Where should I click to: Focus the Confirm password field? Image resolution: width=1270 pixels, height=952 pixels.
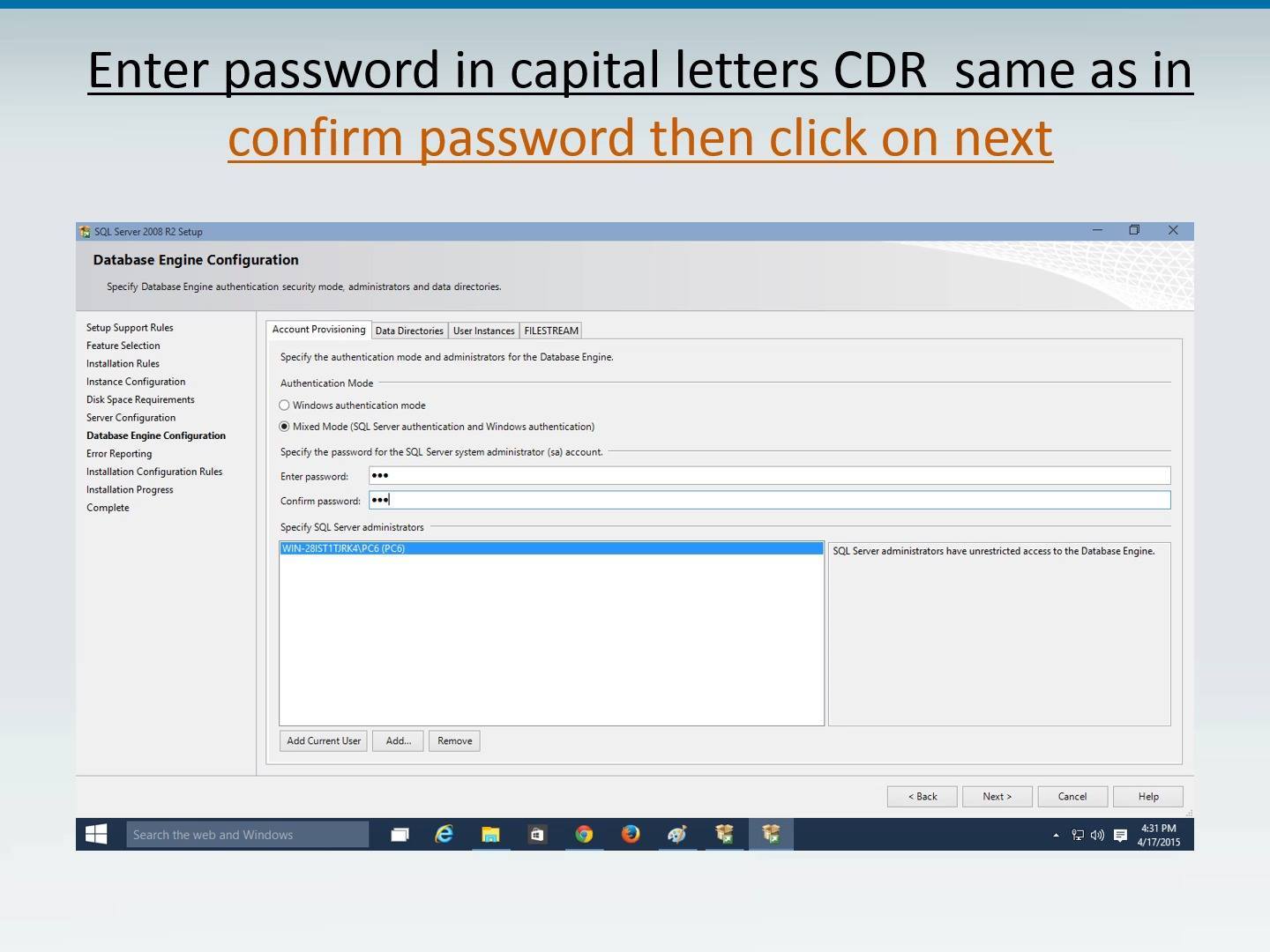point(770,500)
